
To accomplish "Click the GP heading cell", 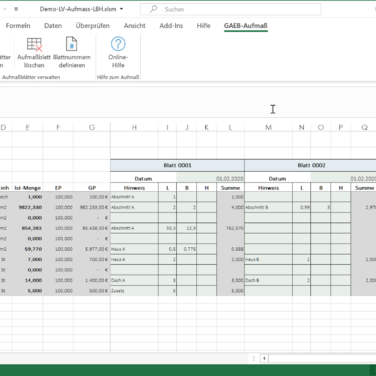I will [92, 188].
